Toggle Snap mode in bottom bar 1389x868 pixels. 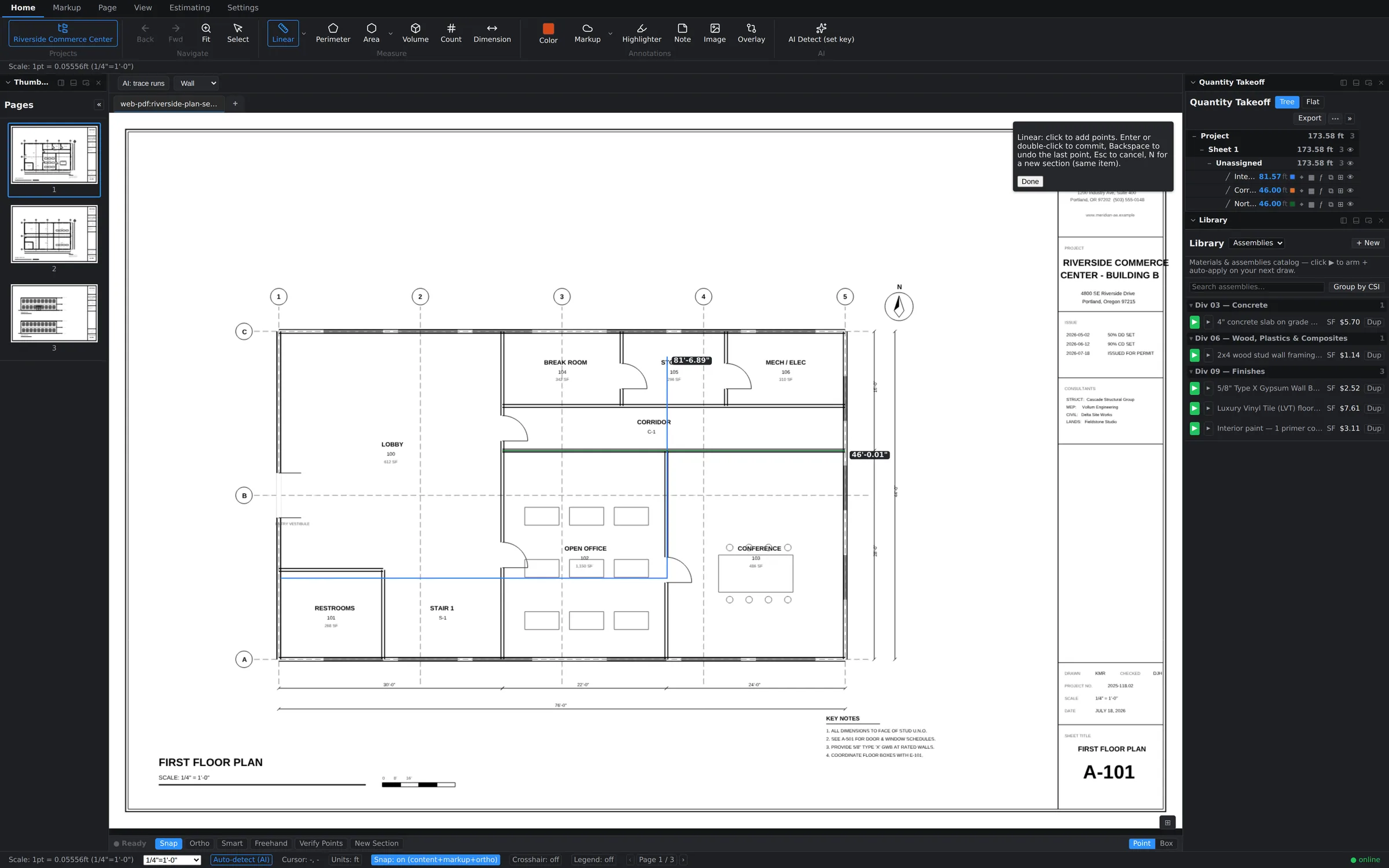point(168,844)
